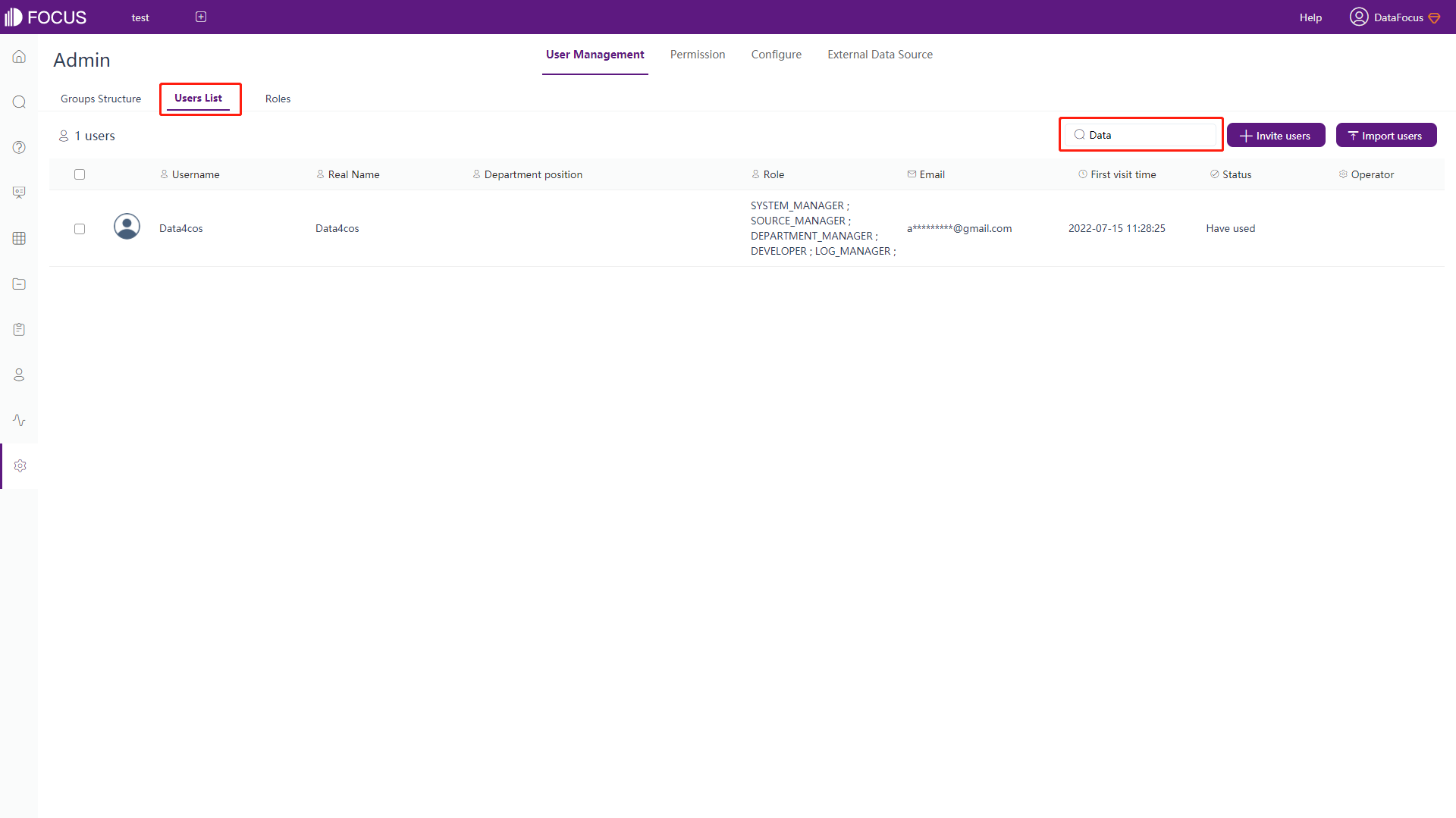Click the masked gmail address cell
The width and height of the screenshot is (1456, 818).
click(959, 228)
